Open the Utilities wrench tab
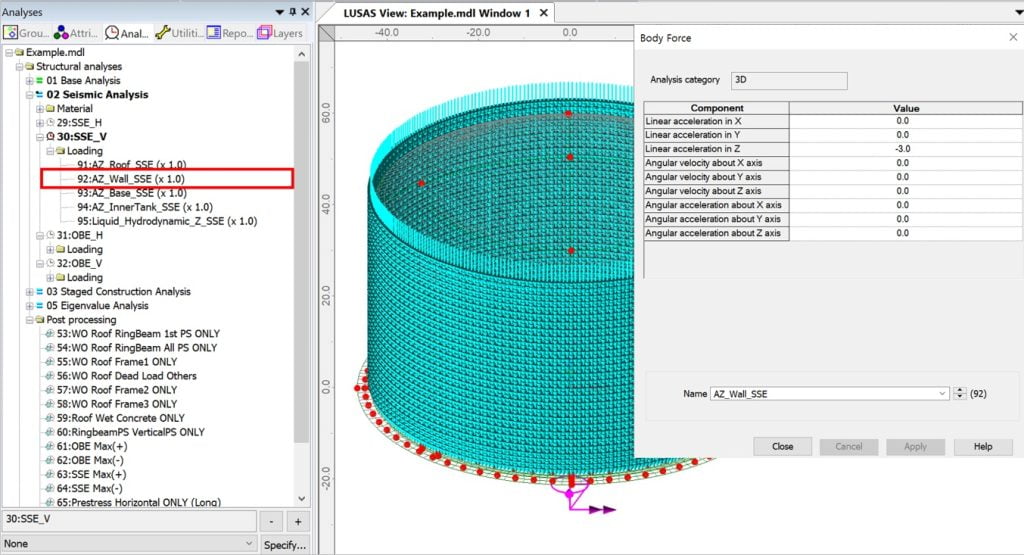Viewport: 1024px width, 555px height. coord(162,33)
